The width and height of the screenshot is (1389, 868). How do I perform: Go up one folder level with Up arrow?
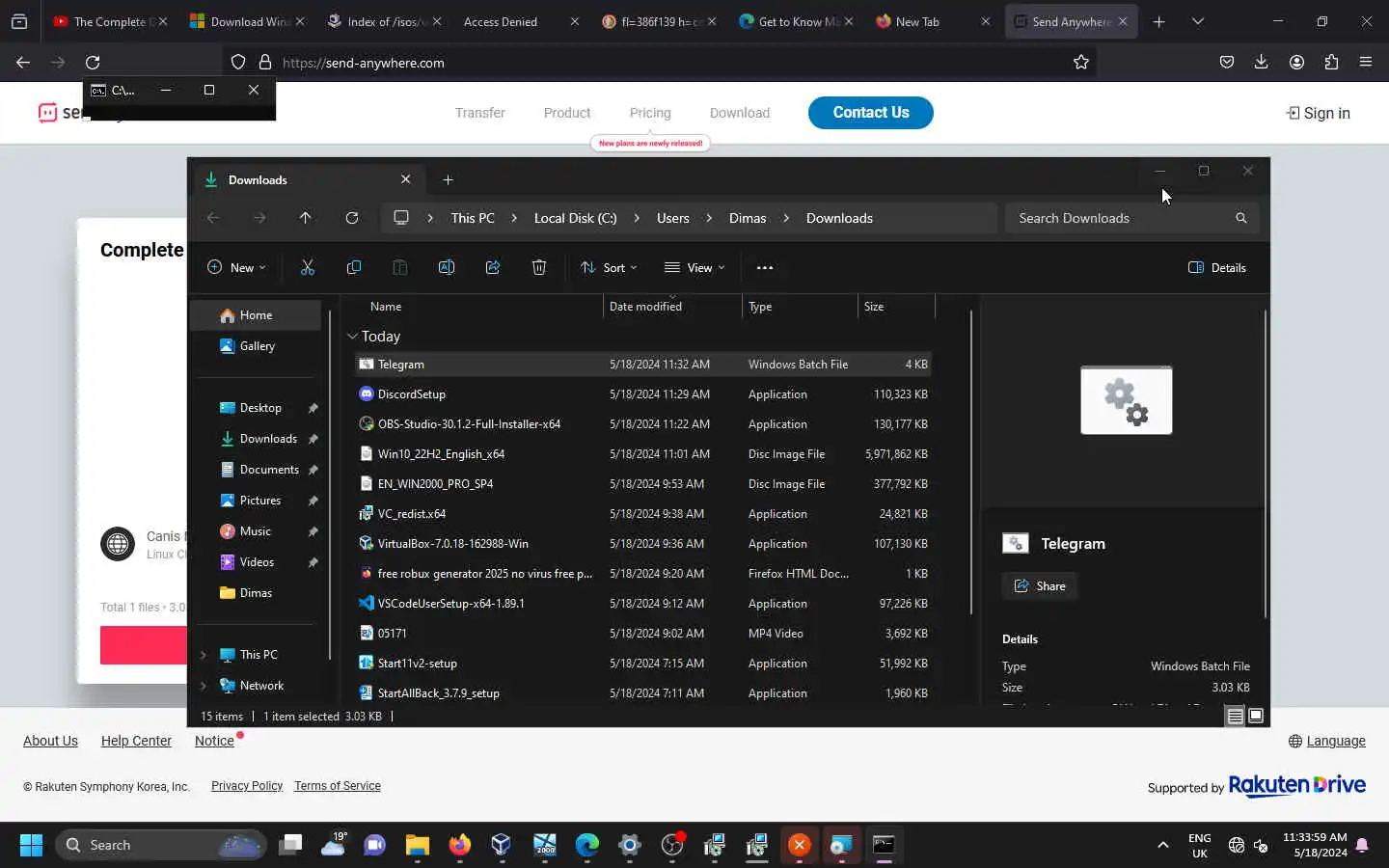tap(306, 218)
